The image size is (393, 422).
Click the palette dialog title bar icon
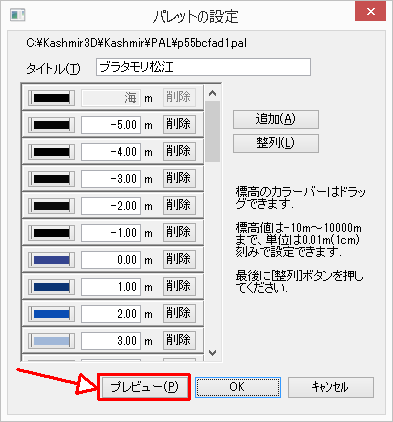click(18, 15)
